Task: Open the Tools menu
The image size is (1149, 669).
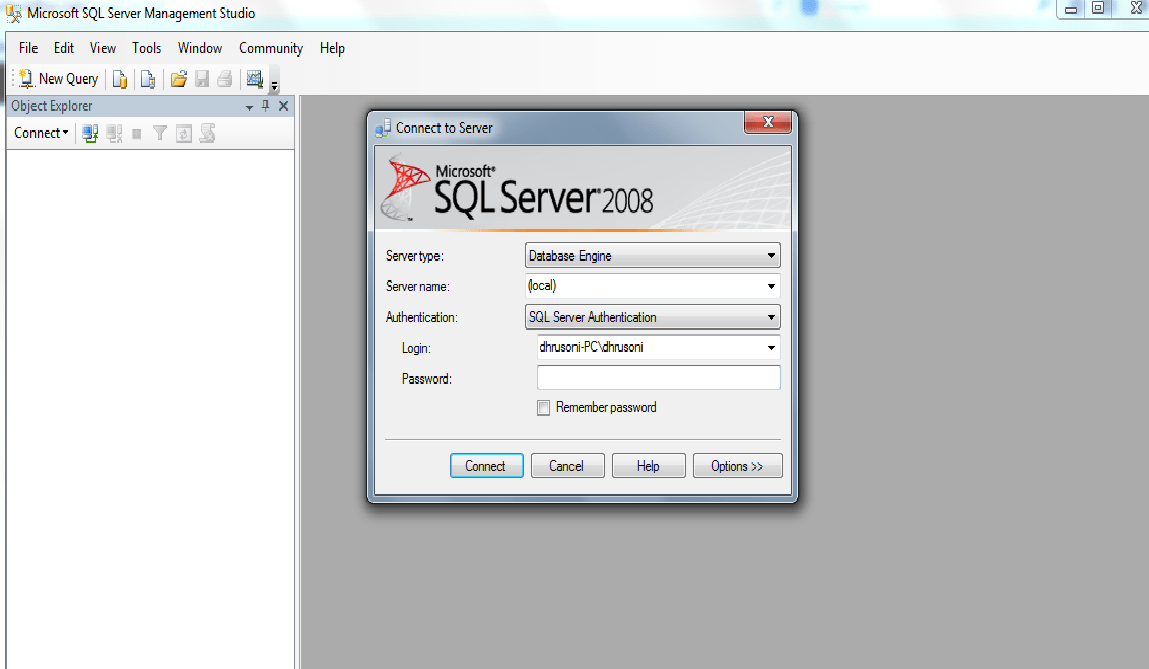Action: point(146,47)
